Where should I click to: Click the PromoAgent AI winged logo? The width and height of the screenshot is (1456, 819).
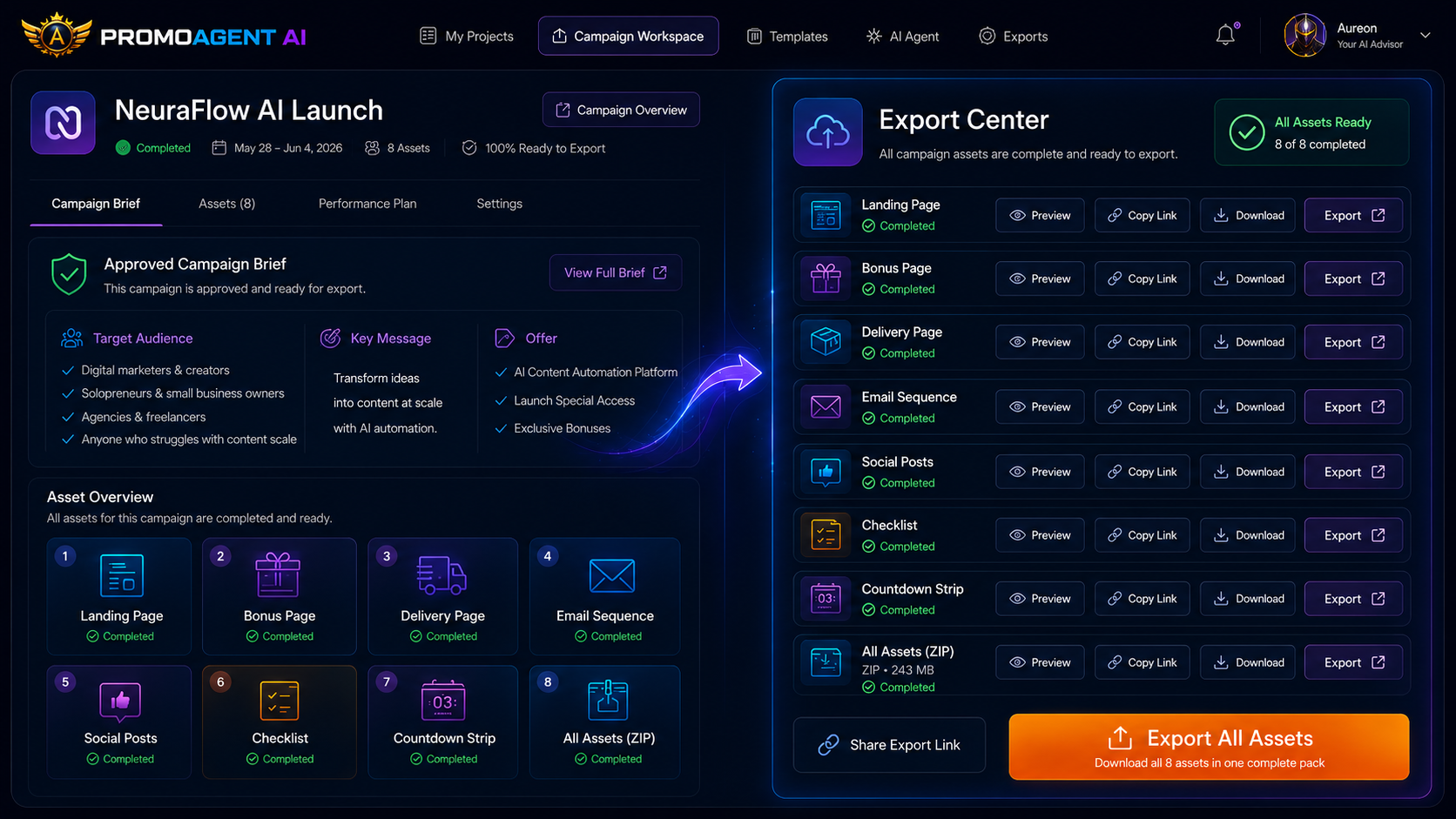pyautogui.click(x=57, y=35)
